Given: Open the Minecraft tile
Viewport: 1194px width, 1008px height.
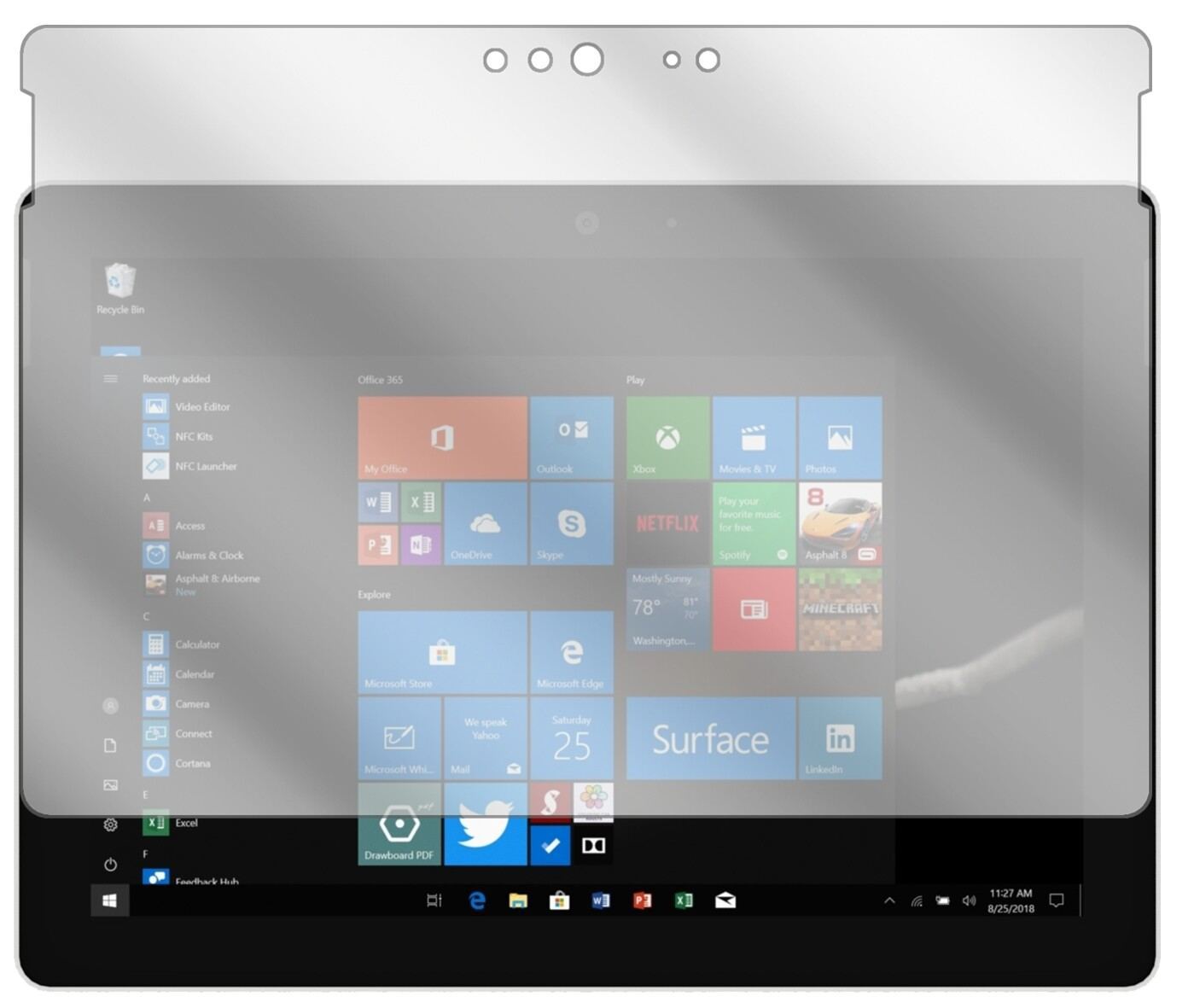Looking at the screenshot, I should (841, 609).
